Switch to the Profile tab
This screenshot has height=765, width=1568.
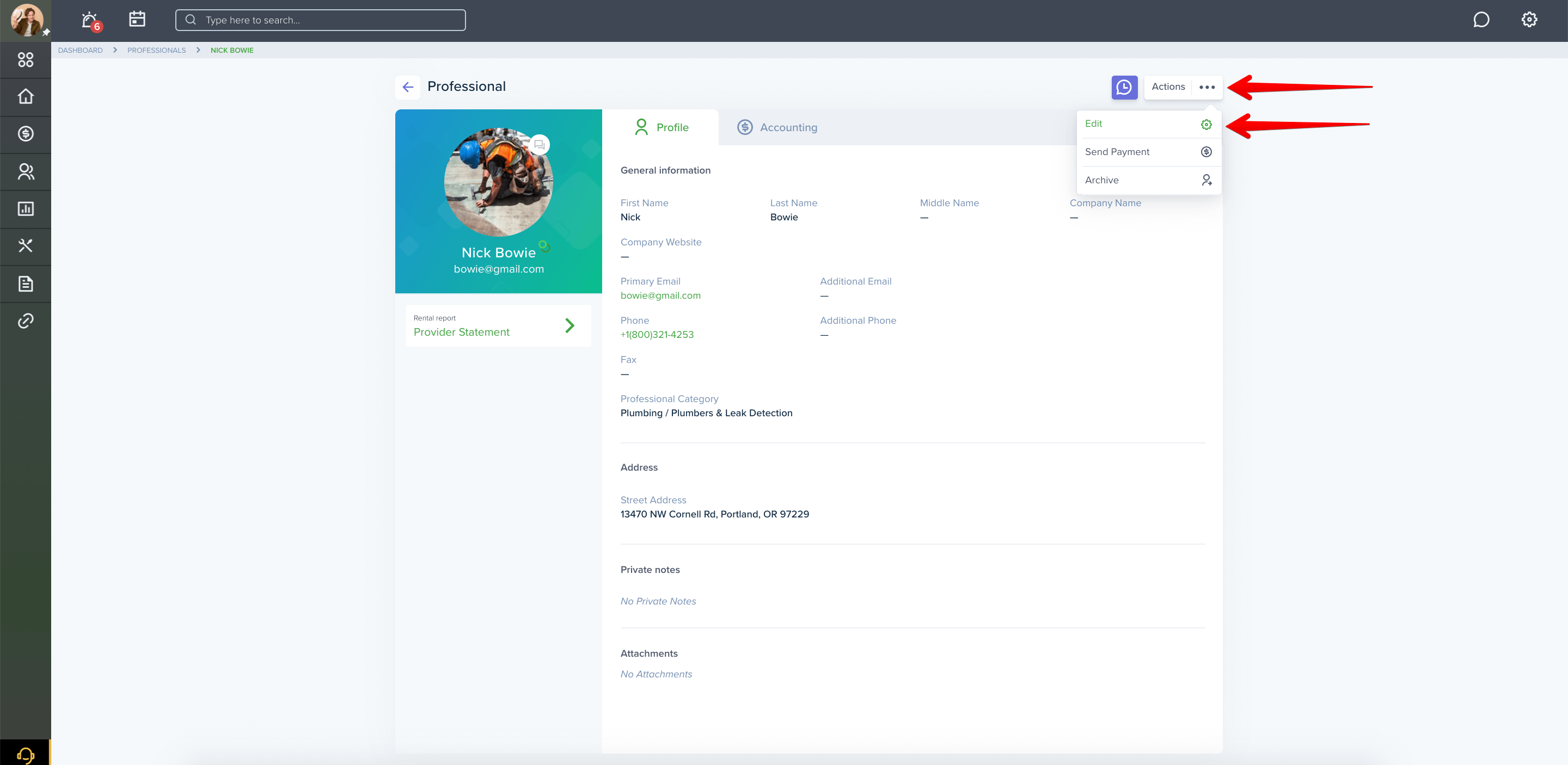[660, 127]
